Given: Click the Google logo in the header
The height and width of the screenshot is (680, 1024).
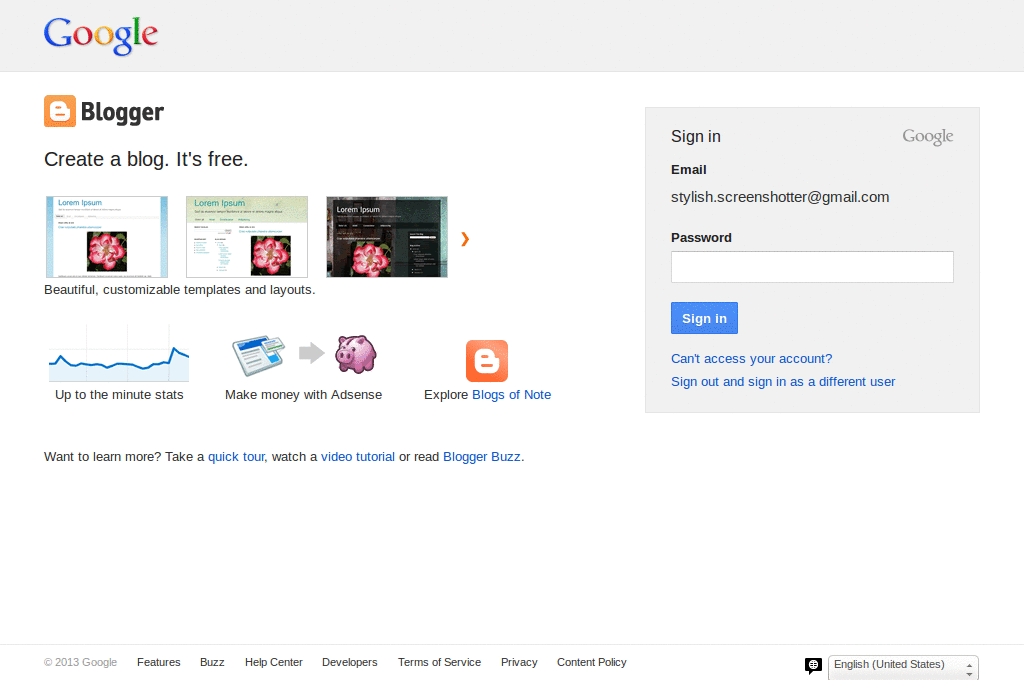Looking at the screenshot, I should [x=101, y=35].
